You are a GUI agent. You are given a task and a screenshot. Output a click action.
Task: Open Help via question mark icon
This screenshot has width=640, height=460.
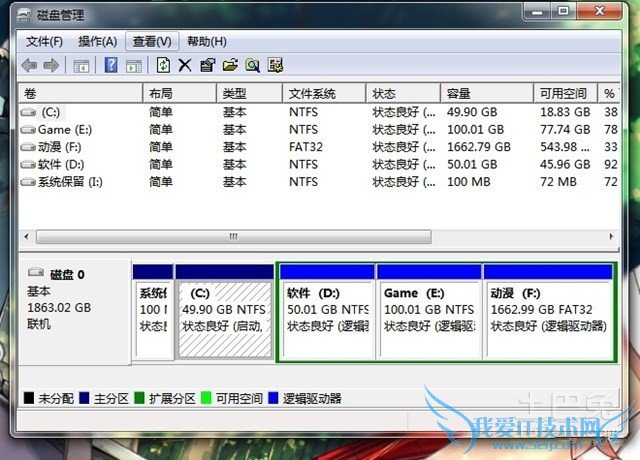pyautogui.click(x=111, y=65)
